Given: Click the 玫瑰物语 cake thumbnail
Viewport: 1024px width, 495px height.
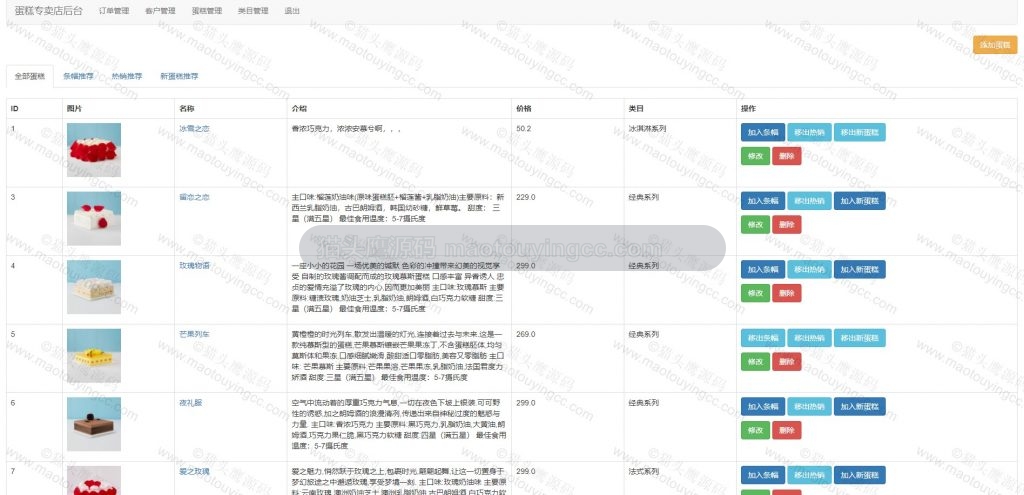Looking at the screenshot, I should (93, 287).
